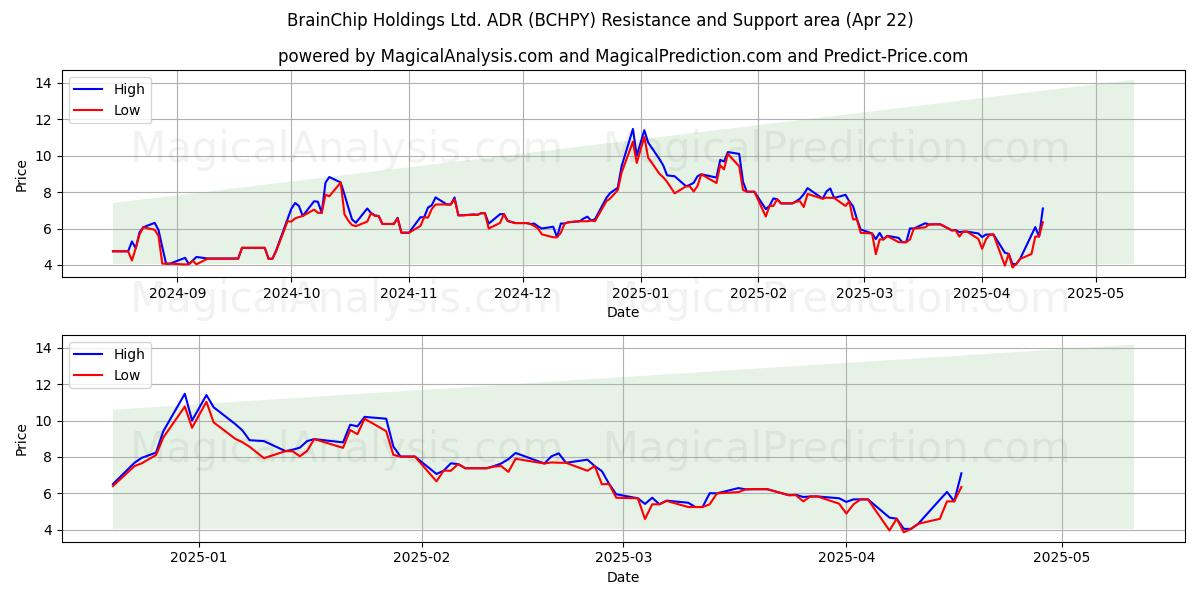This screenshot has width=1200, height=600.
Task: Click the 2025-02 tick label in lower chart
Action: (422, 558)
